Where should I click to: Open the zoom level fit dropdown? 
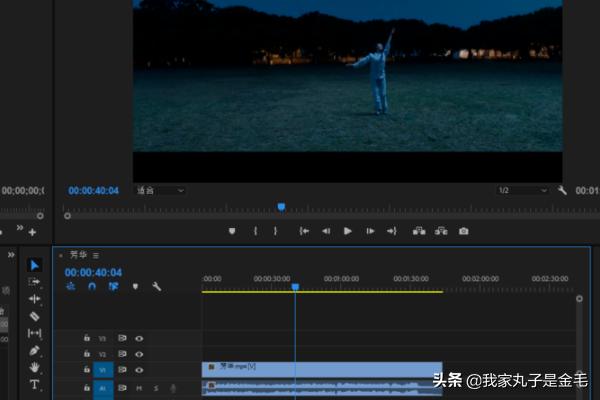click(160, 190)
